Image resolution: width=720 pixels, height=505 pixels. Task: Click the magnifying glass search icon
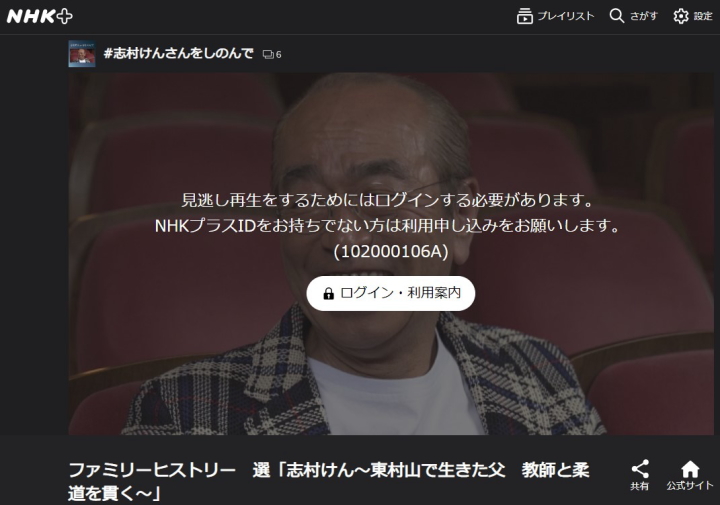[615, 16]
